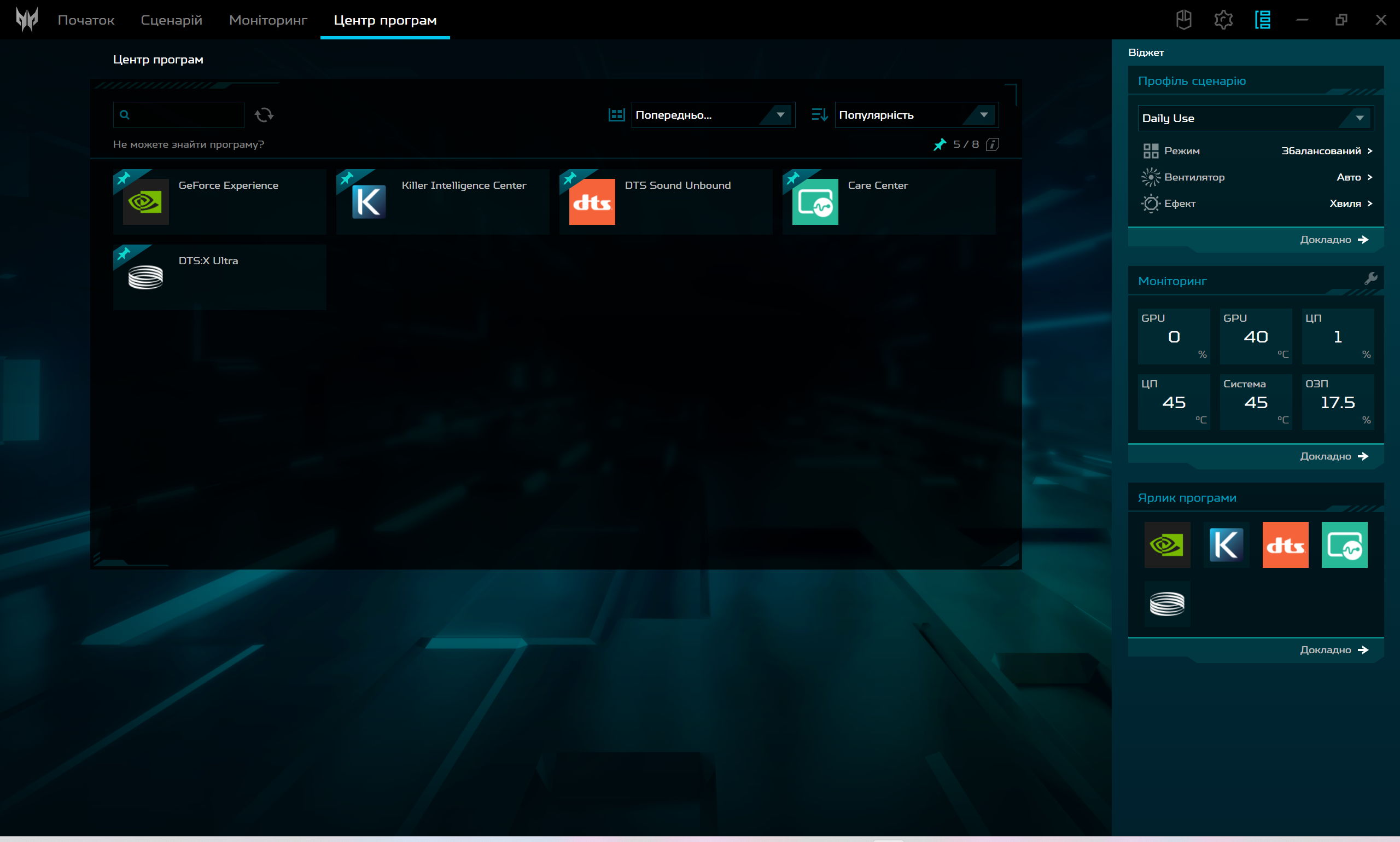Unpin GeForce Experience tile pin
Screen dimensions: 1400x842
pyautogui.click(x=124, y=179)
